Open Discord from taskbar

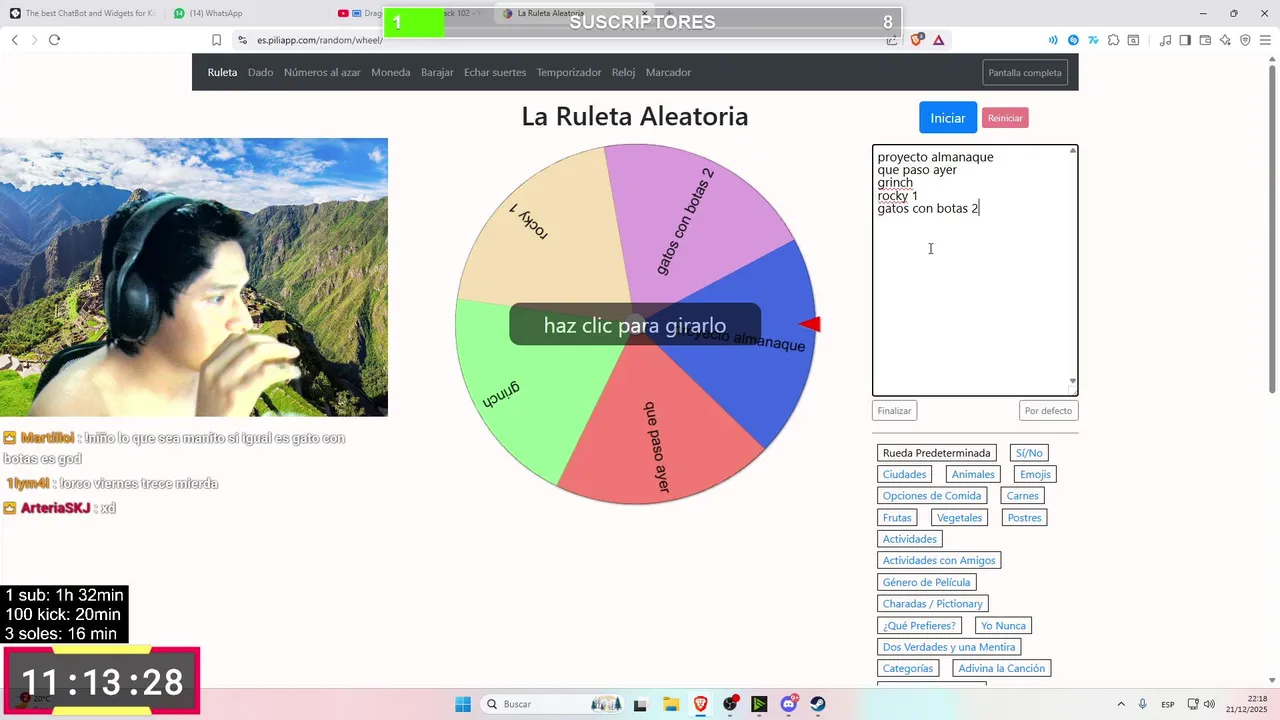(x=789, y=704)
